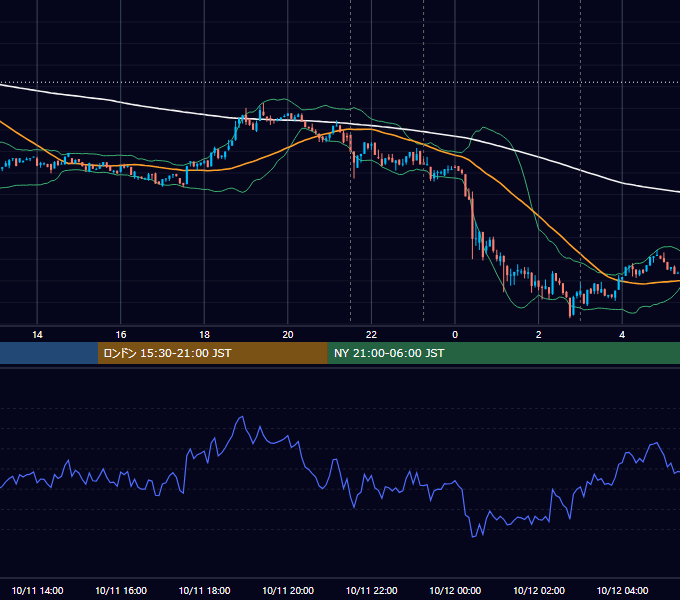The image size is (680, 600).
Task: Click the ロンドン 15:30-21:00 JST session bar
Action: click(212, 353)
